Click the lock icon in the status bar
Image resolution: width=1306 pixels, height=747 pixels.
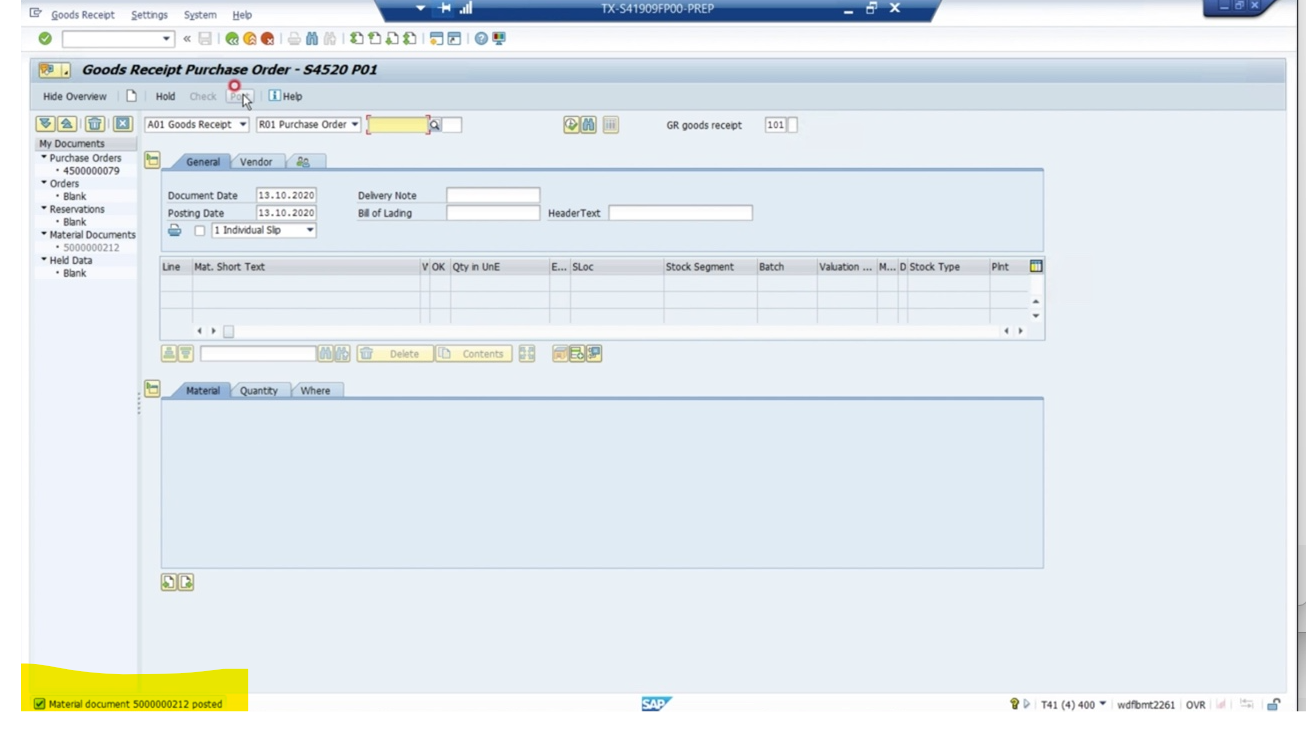pos(1273,704)
